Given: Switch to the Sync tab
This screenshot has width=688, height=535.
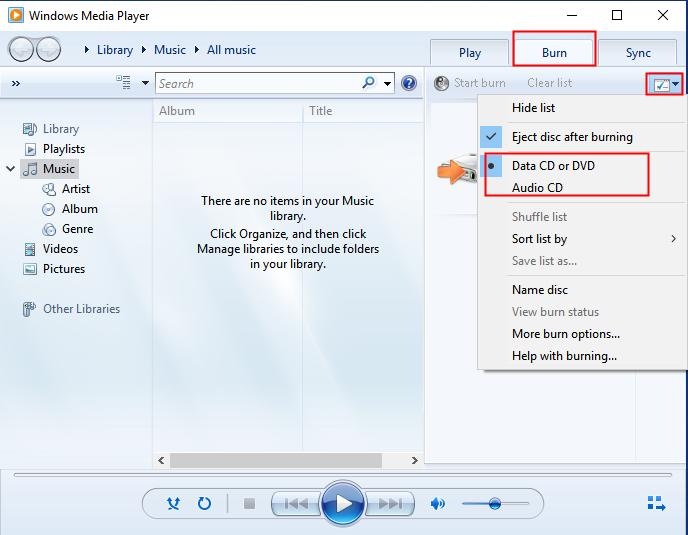Looking at the screenshot, I should click(x=638, y=53).
